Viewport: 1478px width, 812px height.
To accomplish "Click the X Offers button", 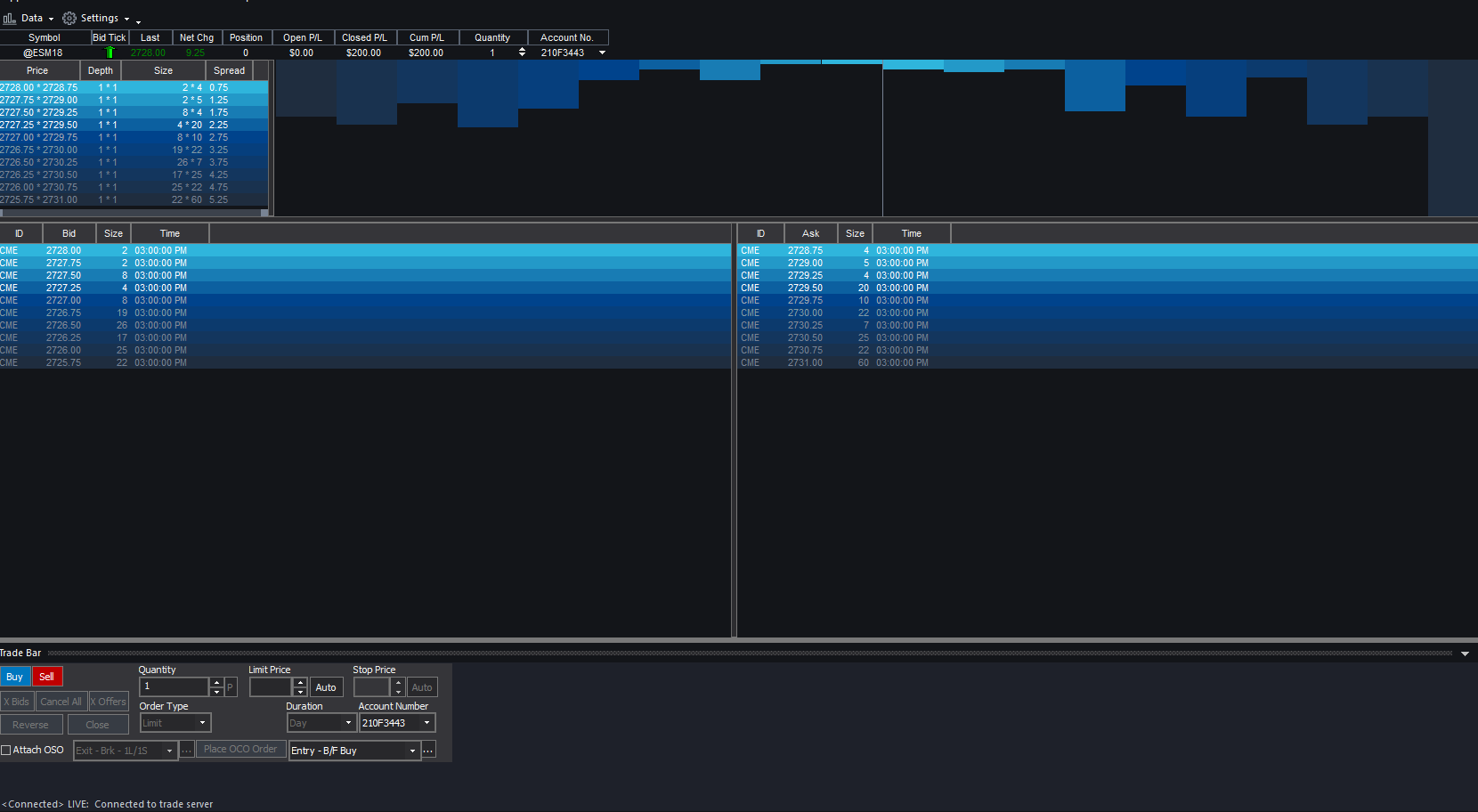I will click(x=109, y=702).
